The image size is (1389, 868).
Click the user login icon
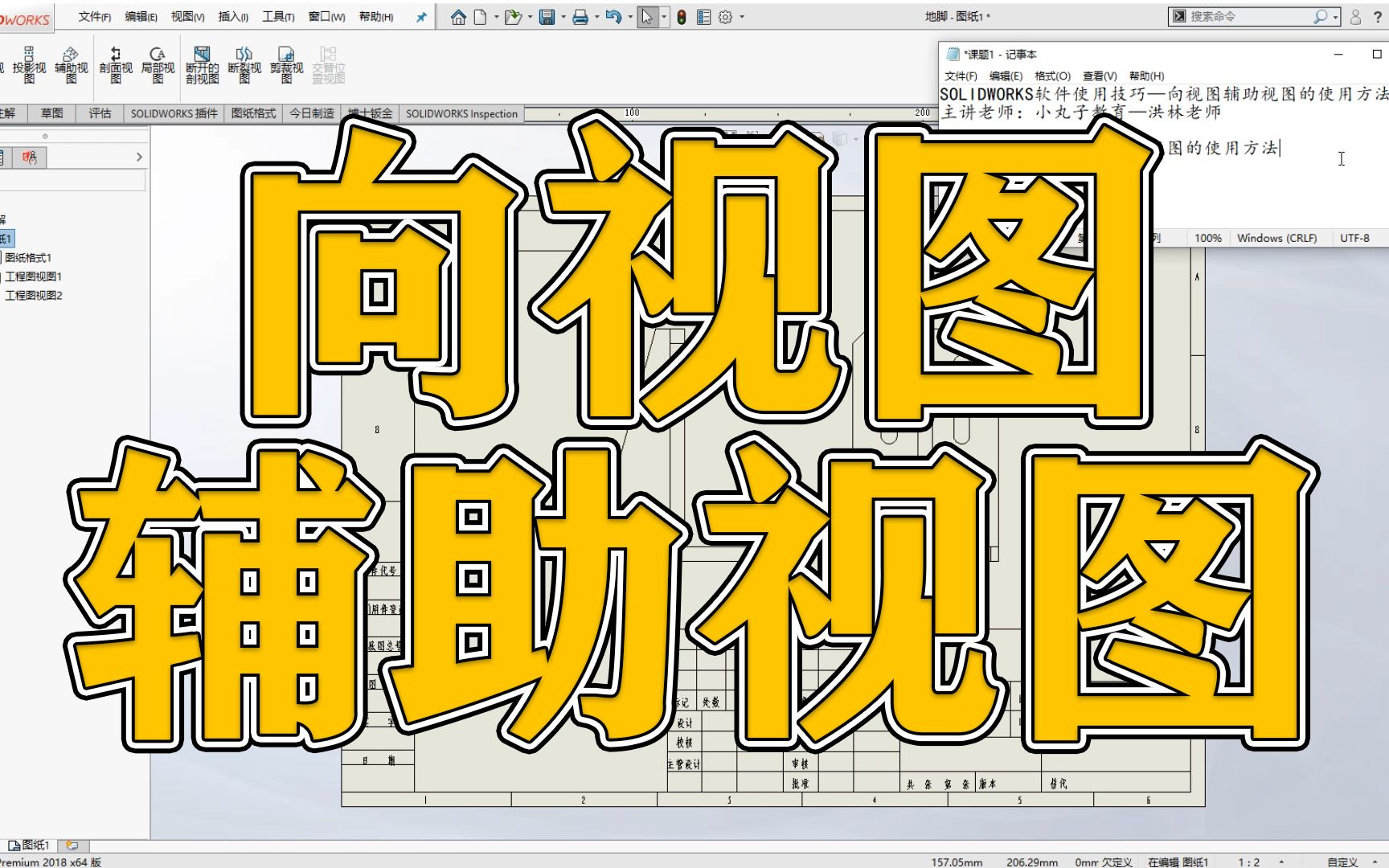coord(1355,16)
